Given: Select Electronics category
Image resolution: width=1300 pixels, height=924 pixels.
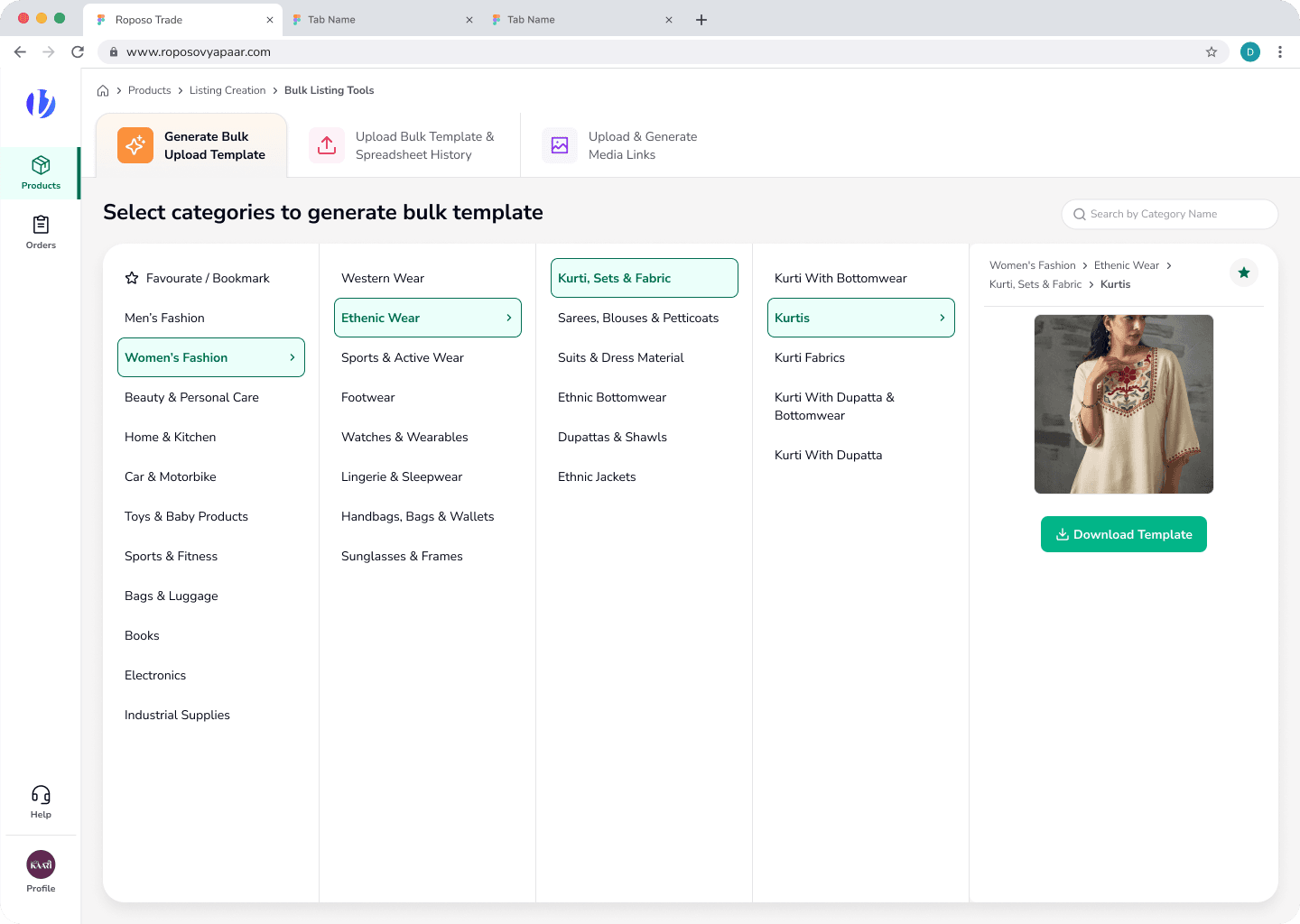Looking at the screenshot, I should coord(211,675).
